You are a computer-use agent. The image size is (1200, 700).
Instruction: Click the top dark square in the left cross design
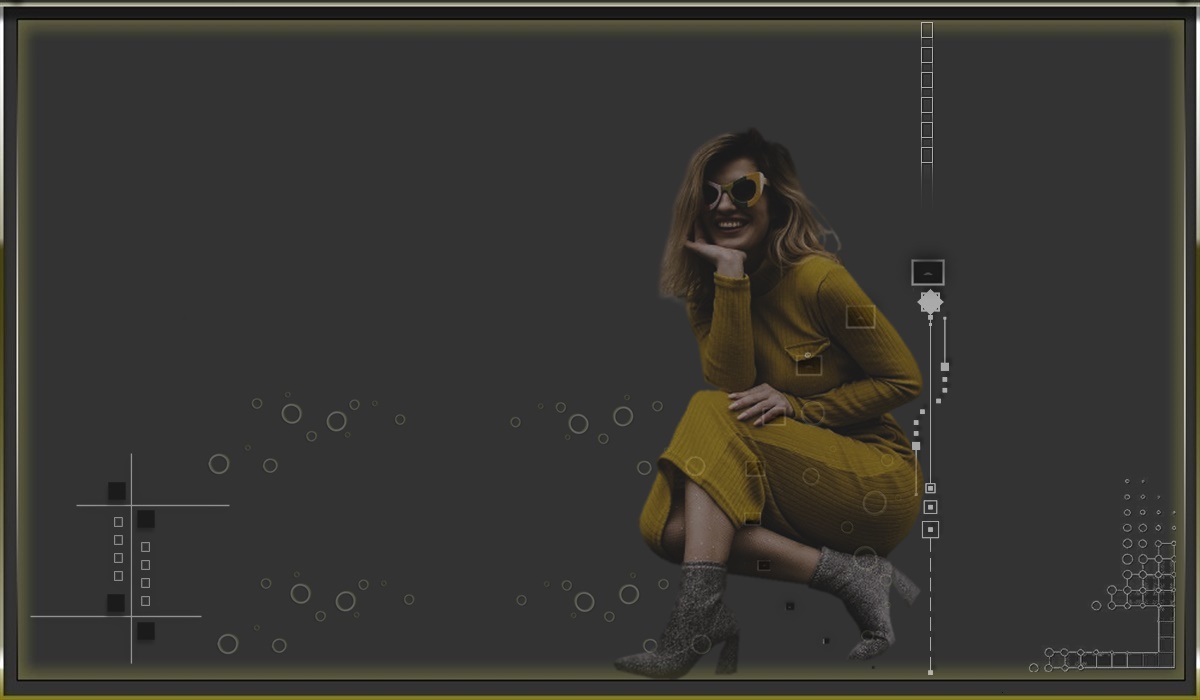117,491
